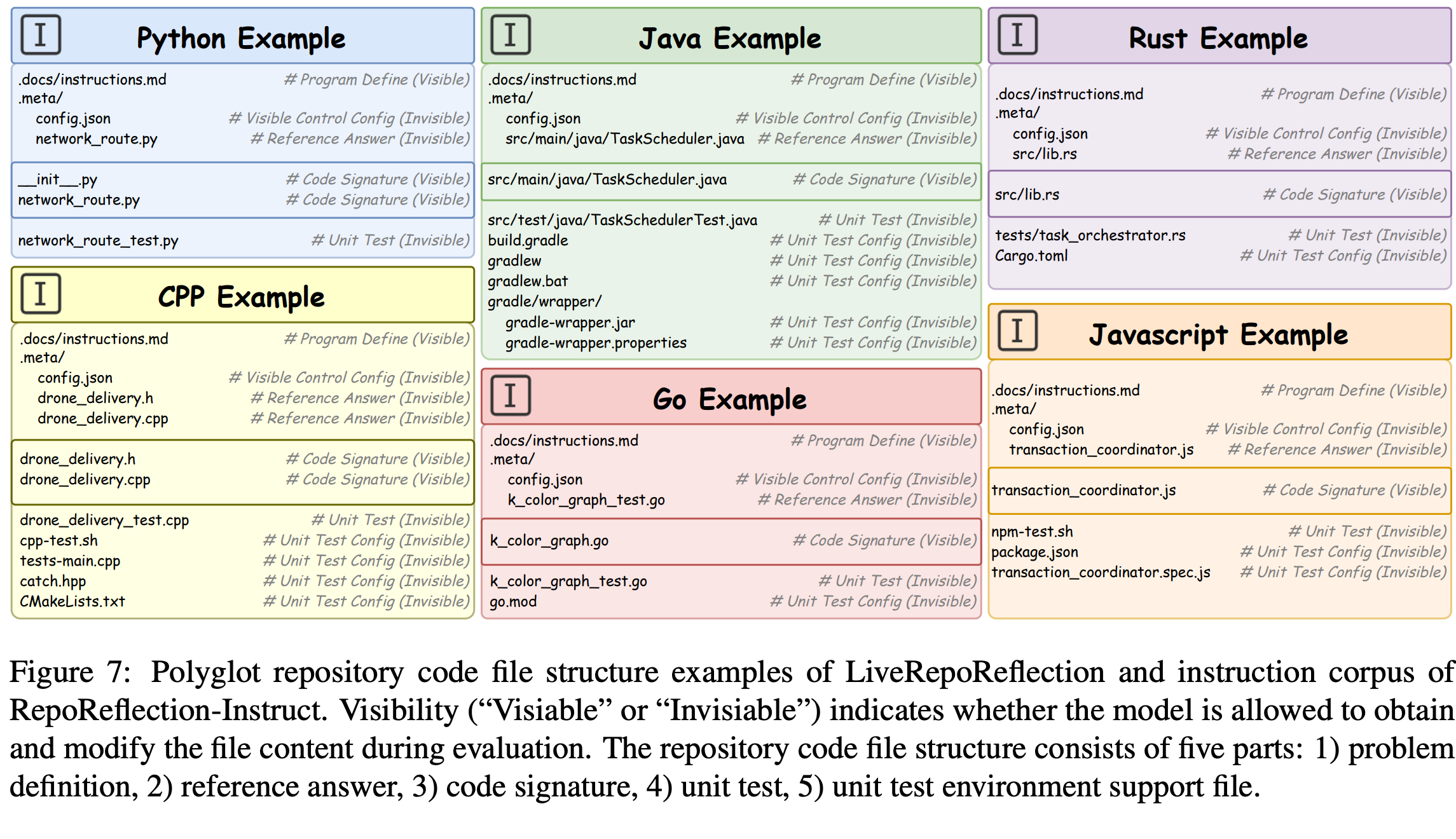The height and width of the screenshot is (839, 1456).
Task: Select the 'Go Example' heading
Action: pyautogui.click(x=730, y=399)
